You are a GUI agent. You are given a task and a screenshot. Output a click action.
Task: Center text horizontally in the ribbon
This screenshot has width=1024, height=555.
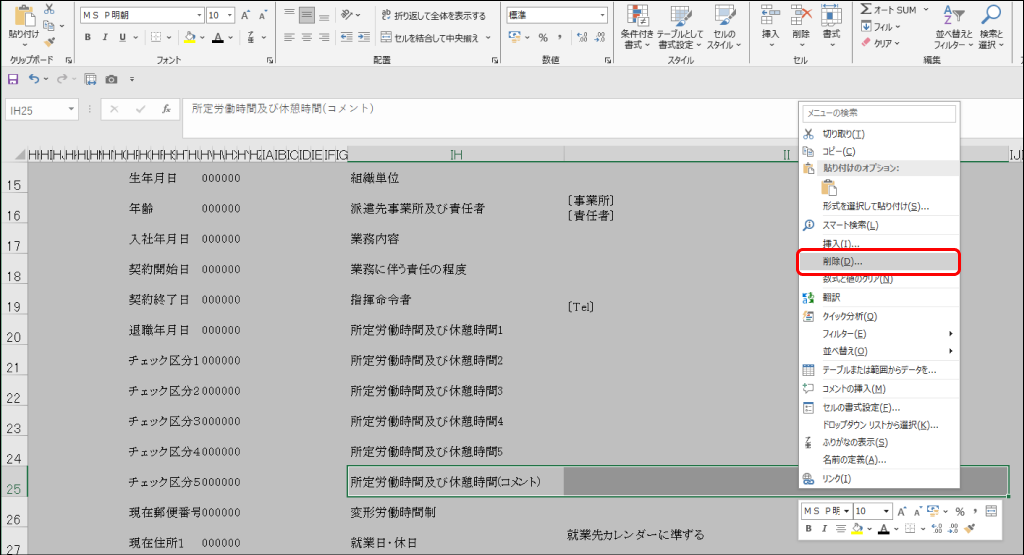click(306, 38)
